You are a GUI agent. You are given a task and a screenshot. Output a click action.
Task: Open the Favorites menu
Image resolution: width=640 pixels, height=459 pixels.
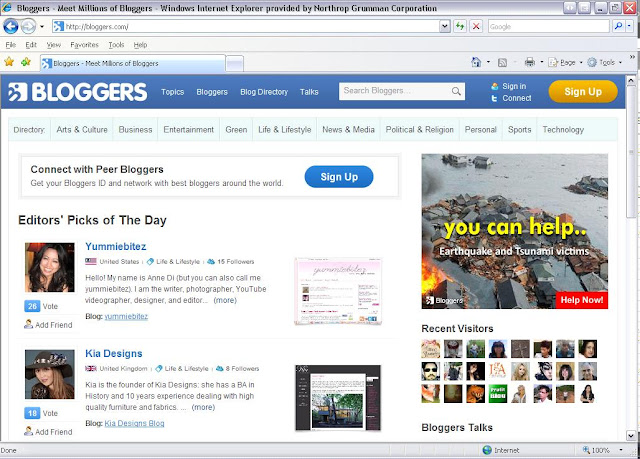coord(84,45)
